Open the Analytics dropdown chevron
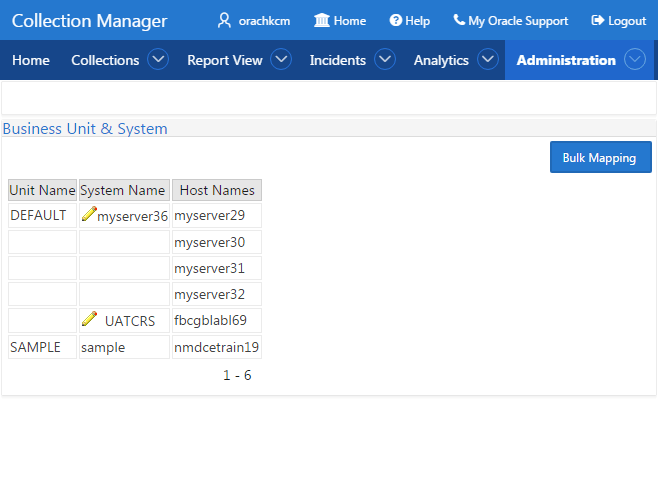Viewport: 658px width, 500px height. pos(488,59)
